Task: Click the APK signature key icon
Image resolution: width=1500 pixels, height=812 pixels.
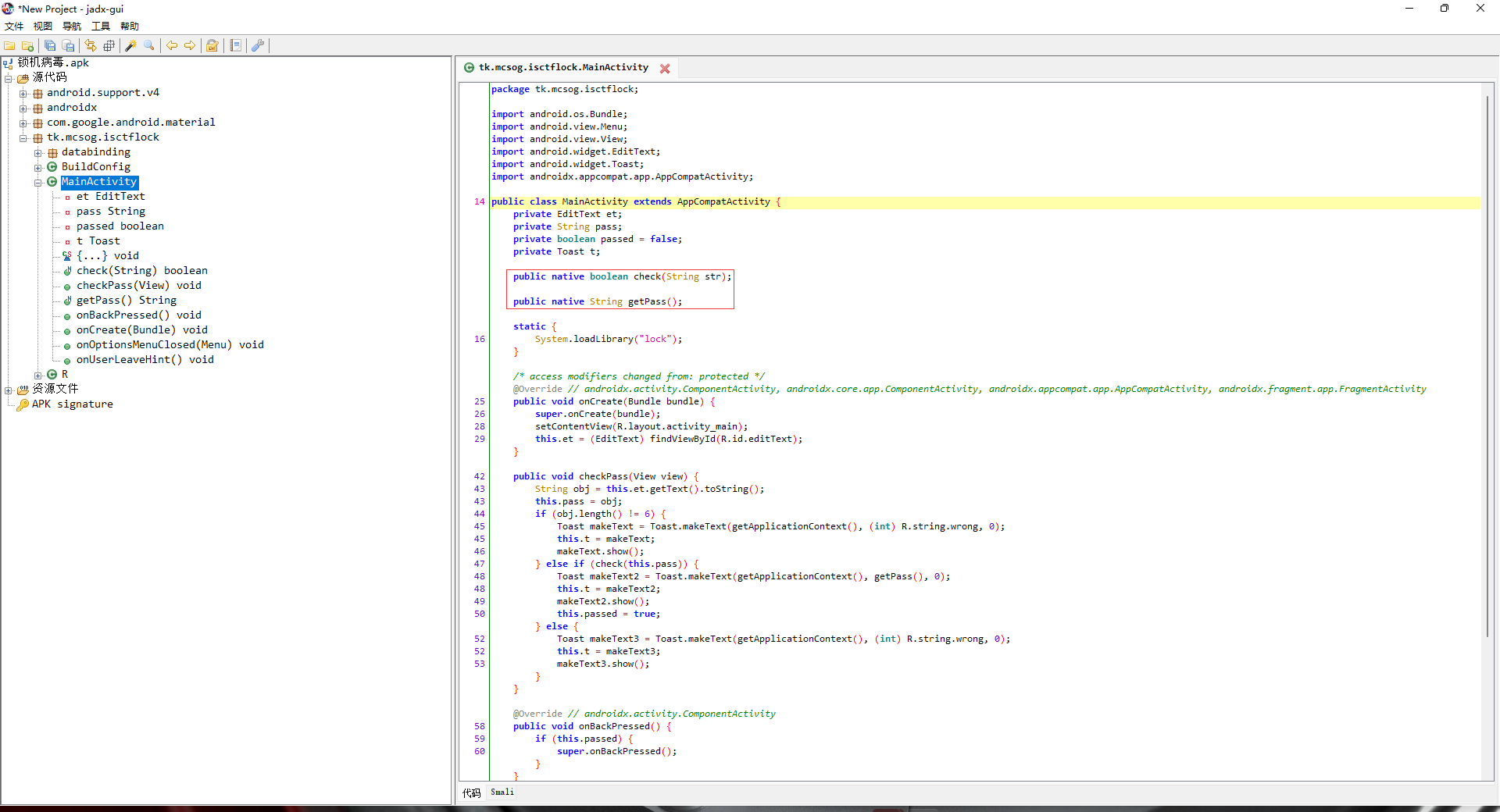Action: pyautogui.click(x=23, y=404)
